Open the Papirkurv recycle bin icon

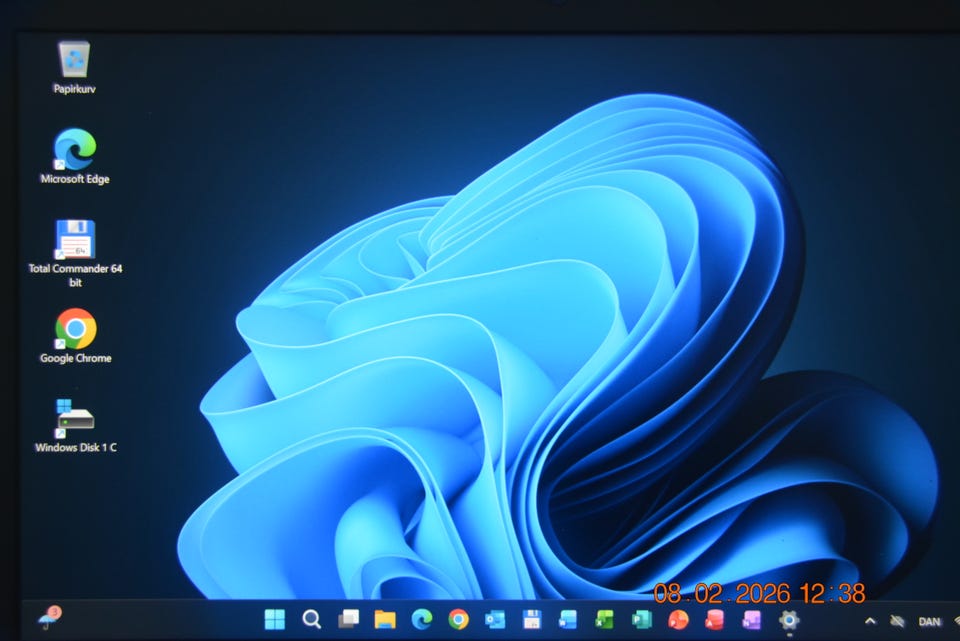point(74,60)
